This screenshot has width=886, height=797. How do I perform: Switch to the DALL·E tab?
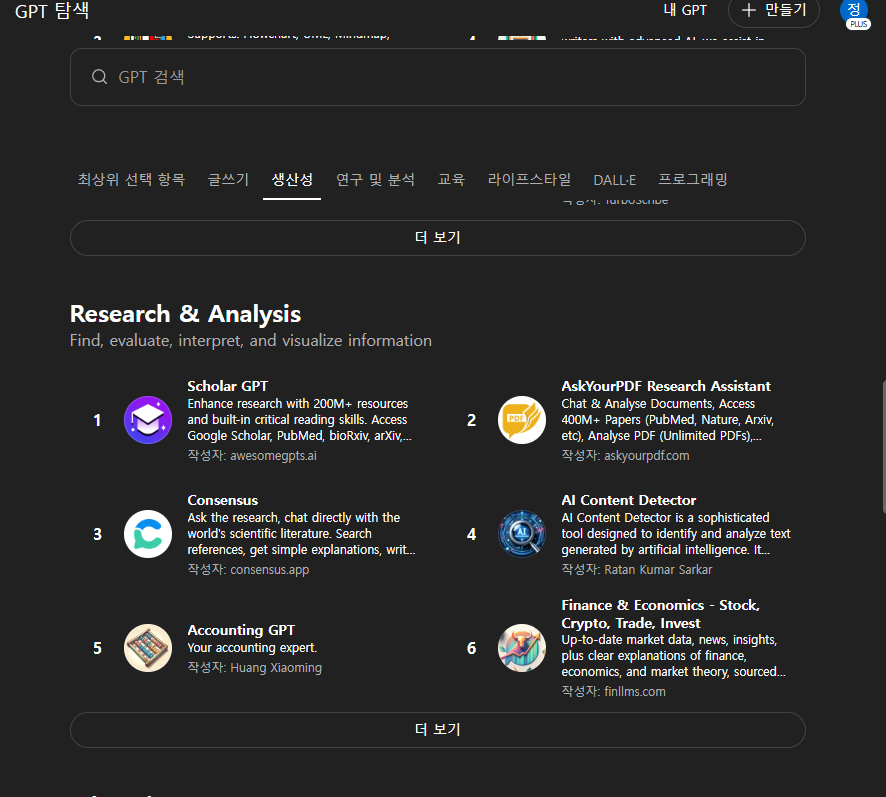(615, 180)
